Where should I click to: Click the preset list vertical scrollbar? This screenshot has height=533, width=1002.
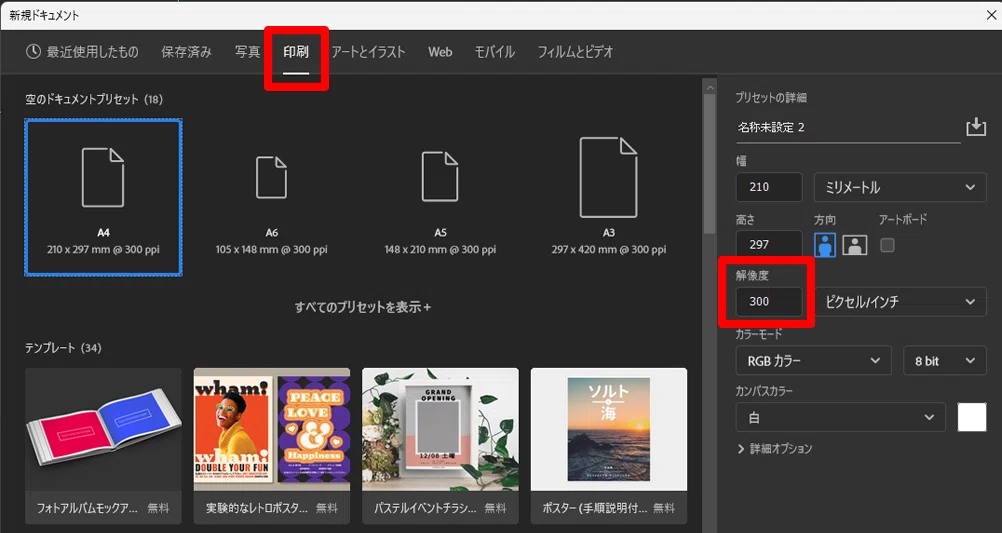709,164
